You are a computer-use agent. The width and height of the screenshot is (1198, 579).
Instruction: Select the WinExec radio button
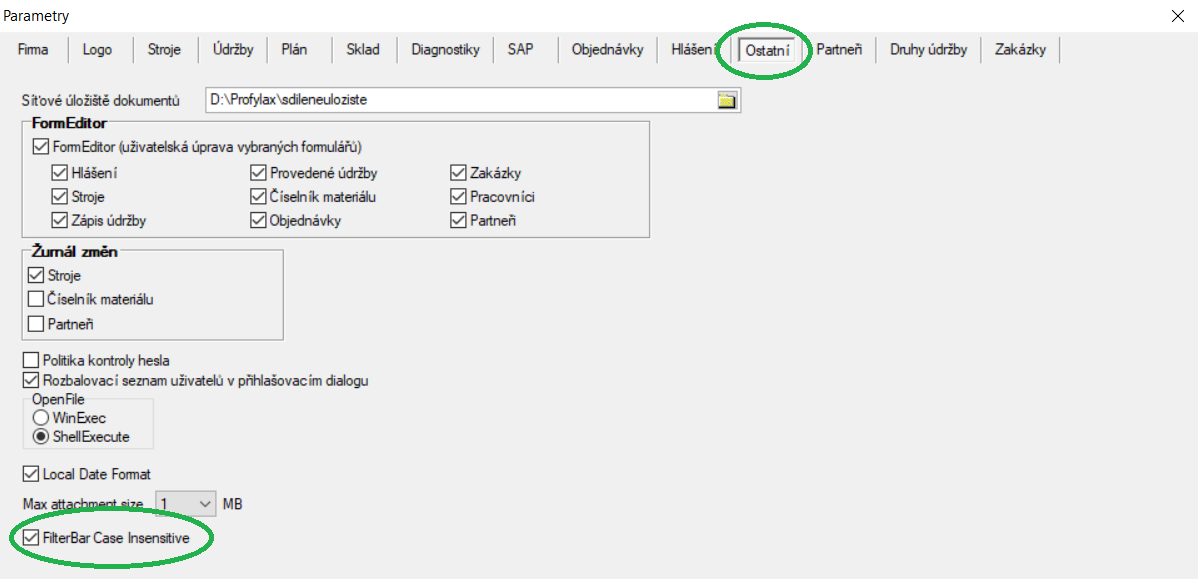click(x=41, y=417)
